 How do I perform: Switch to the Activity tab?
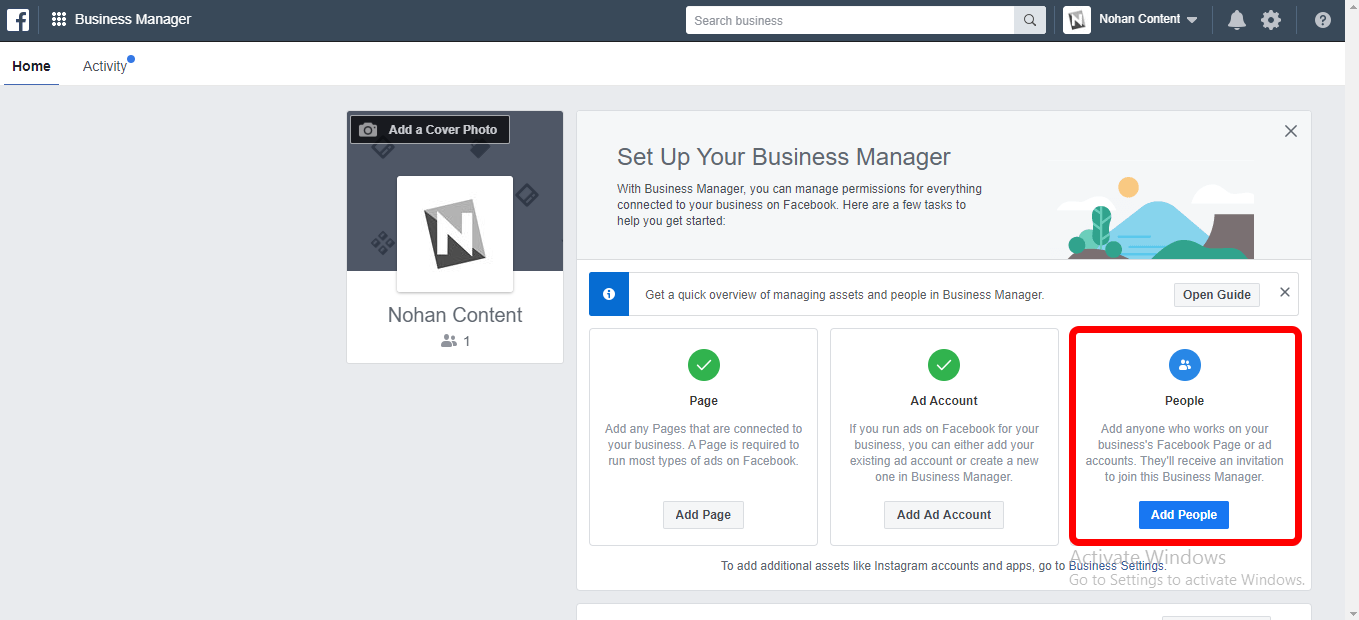point(105,66)
